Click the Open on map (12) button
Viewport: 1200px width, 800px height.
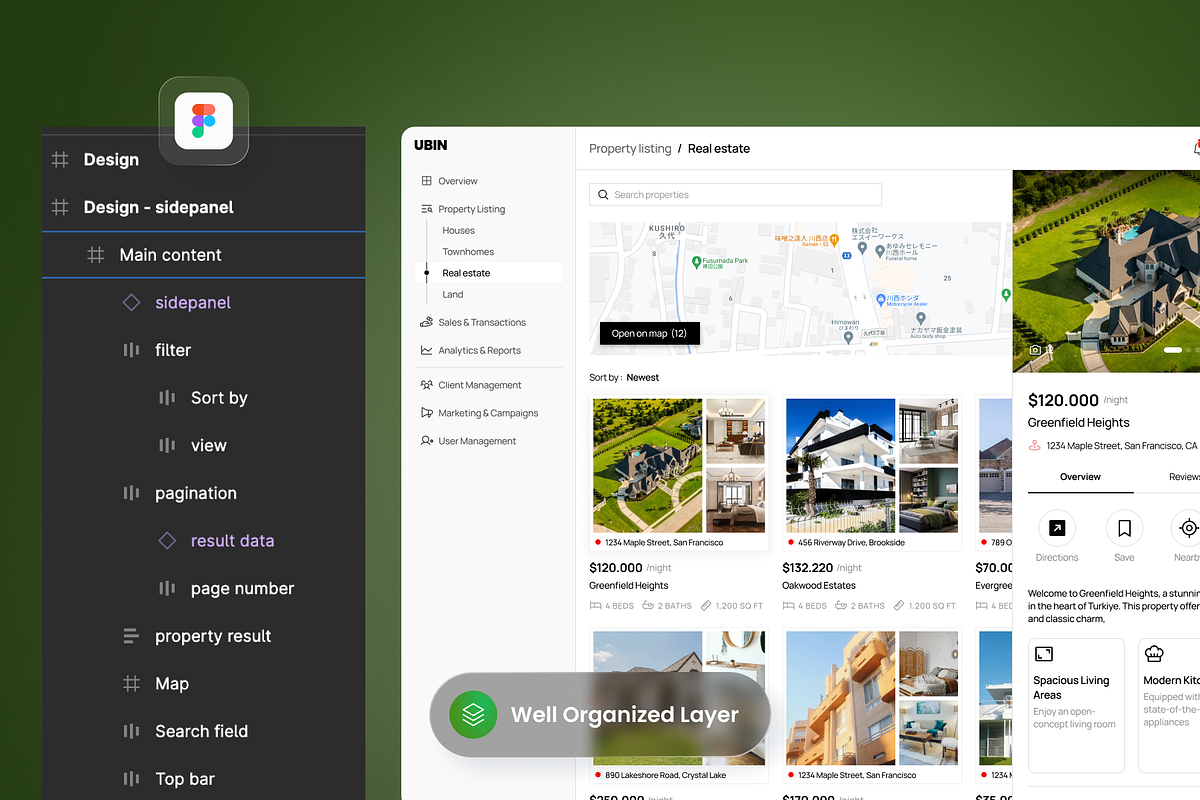click(x=650, y=333)
